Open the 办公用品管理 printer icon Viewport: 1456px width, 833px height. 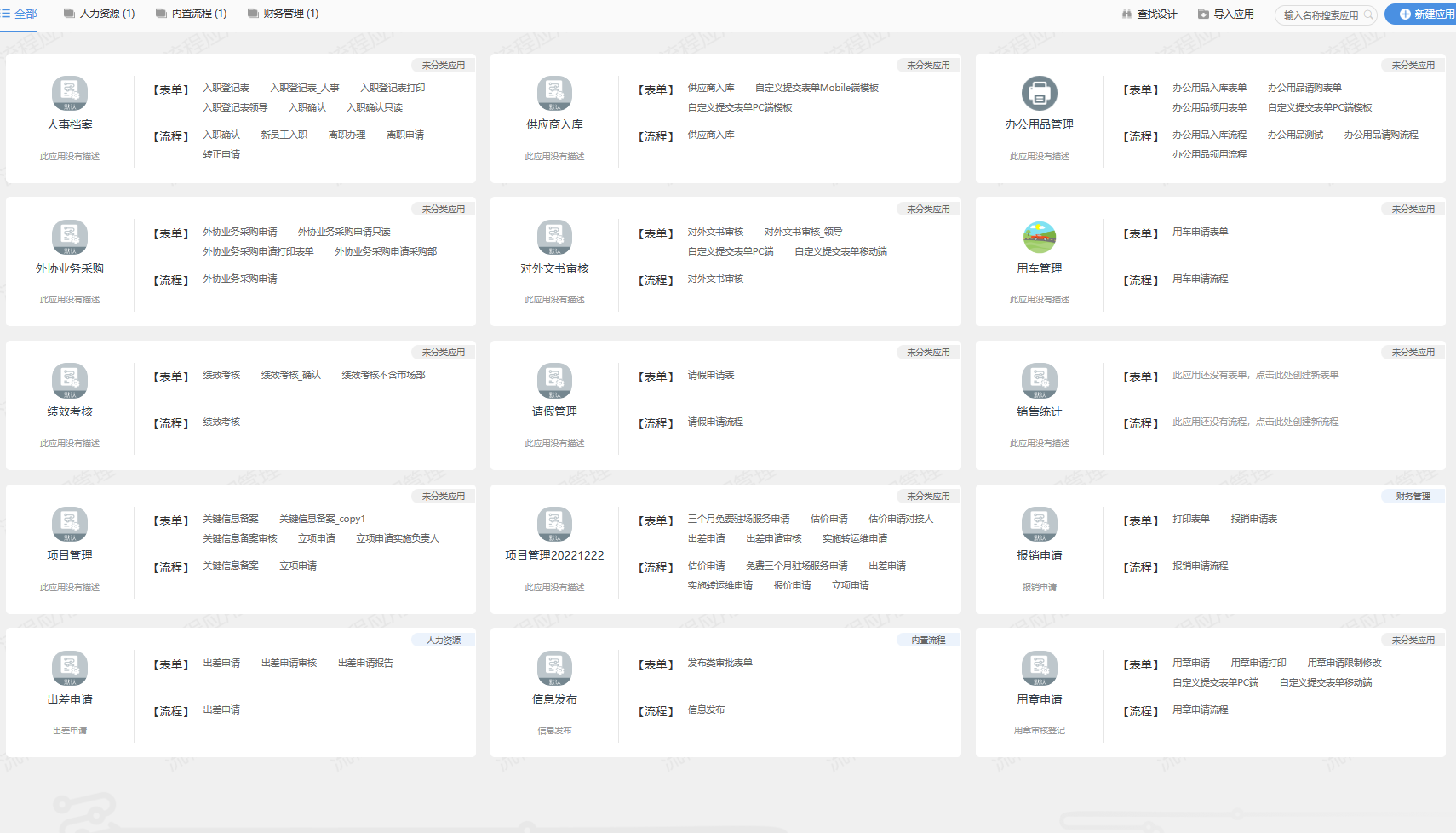(1040, 94)
